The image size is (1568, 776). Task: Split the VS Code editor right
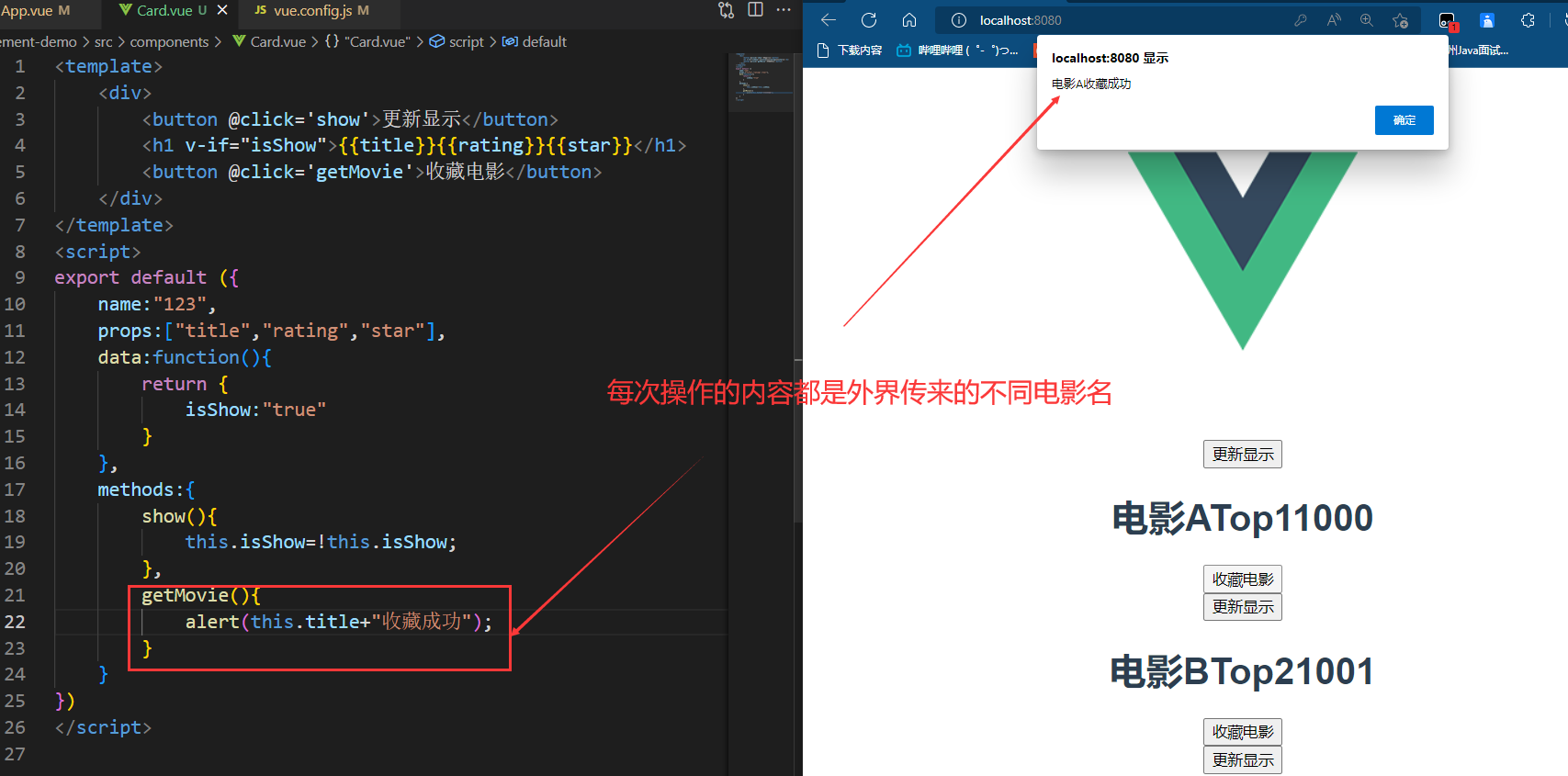755,10
